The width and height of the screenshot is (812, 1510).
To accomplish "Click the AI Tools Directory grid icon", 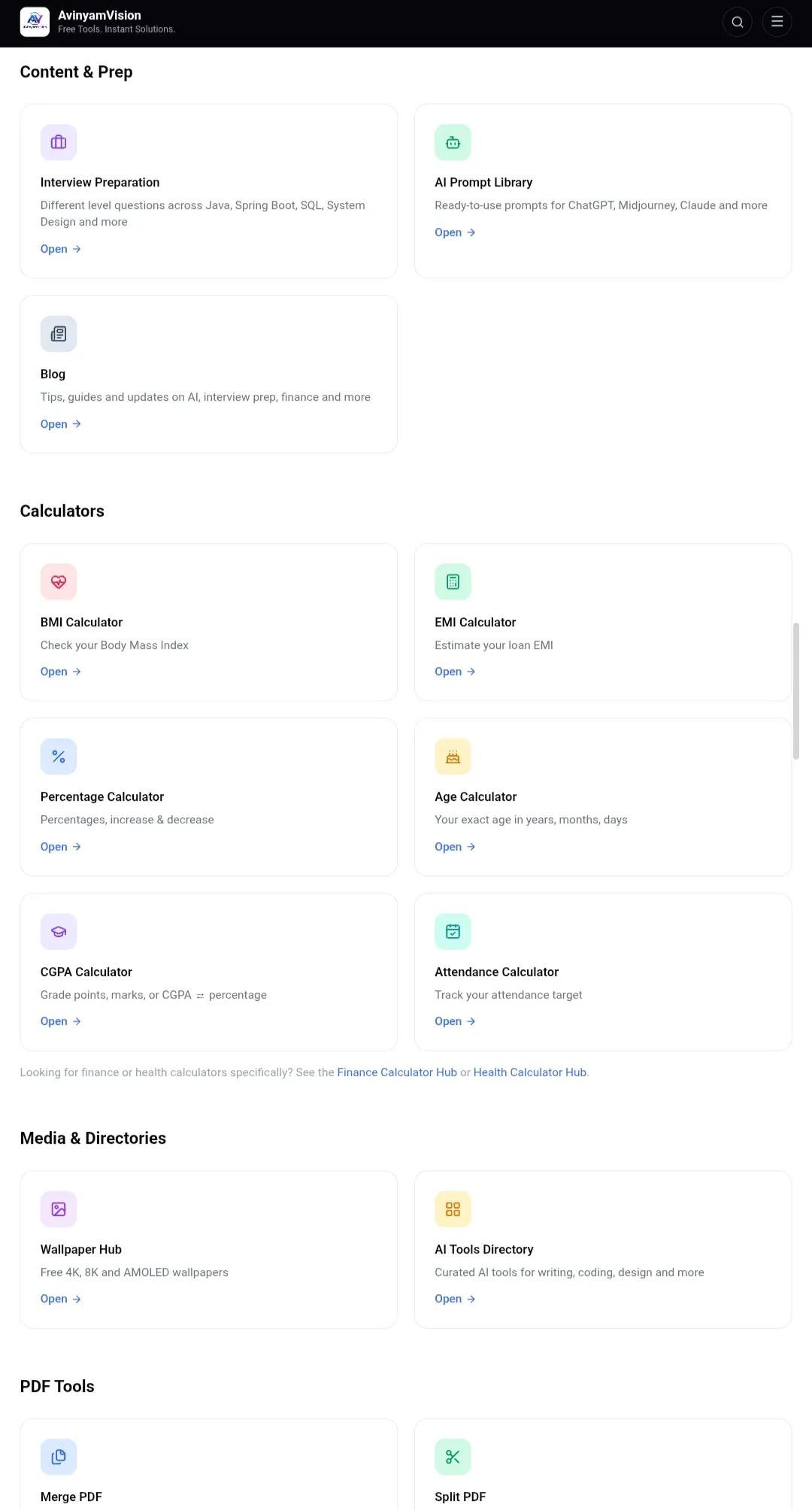I will pos(453,1209).
